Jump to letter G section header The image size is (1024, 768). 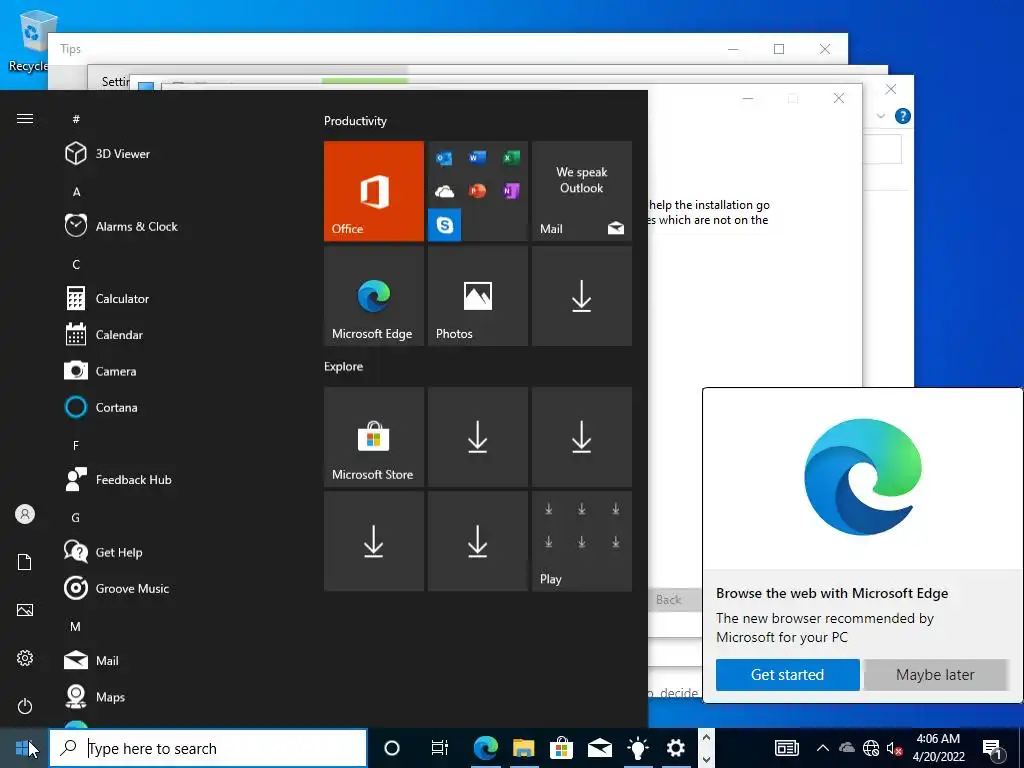point(76,518)
